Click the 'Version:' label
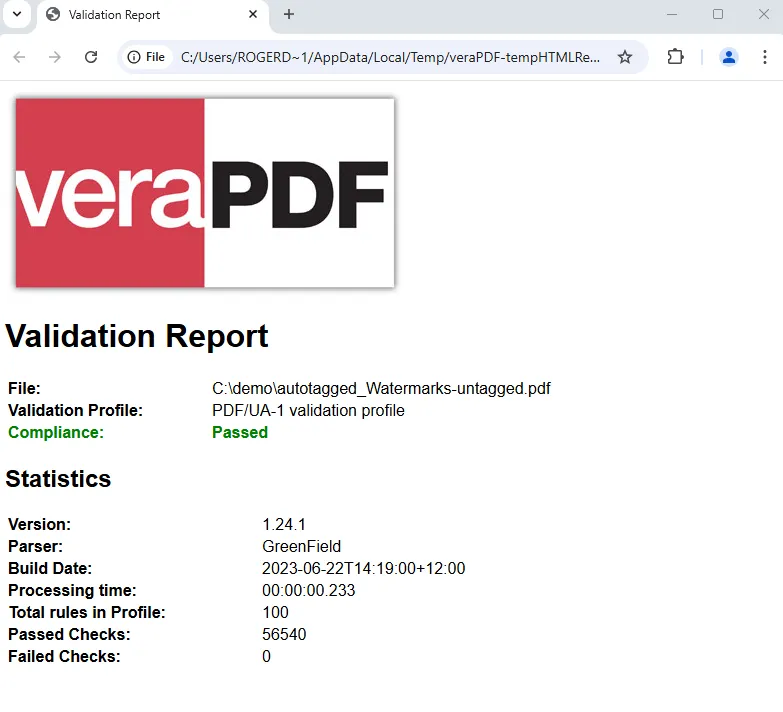783x712 pixels. (39, 524)
